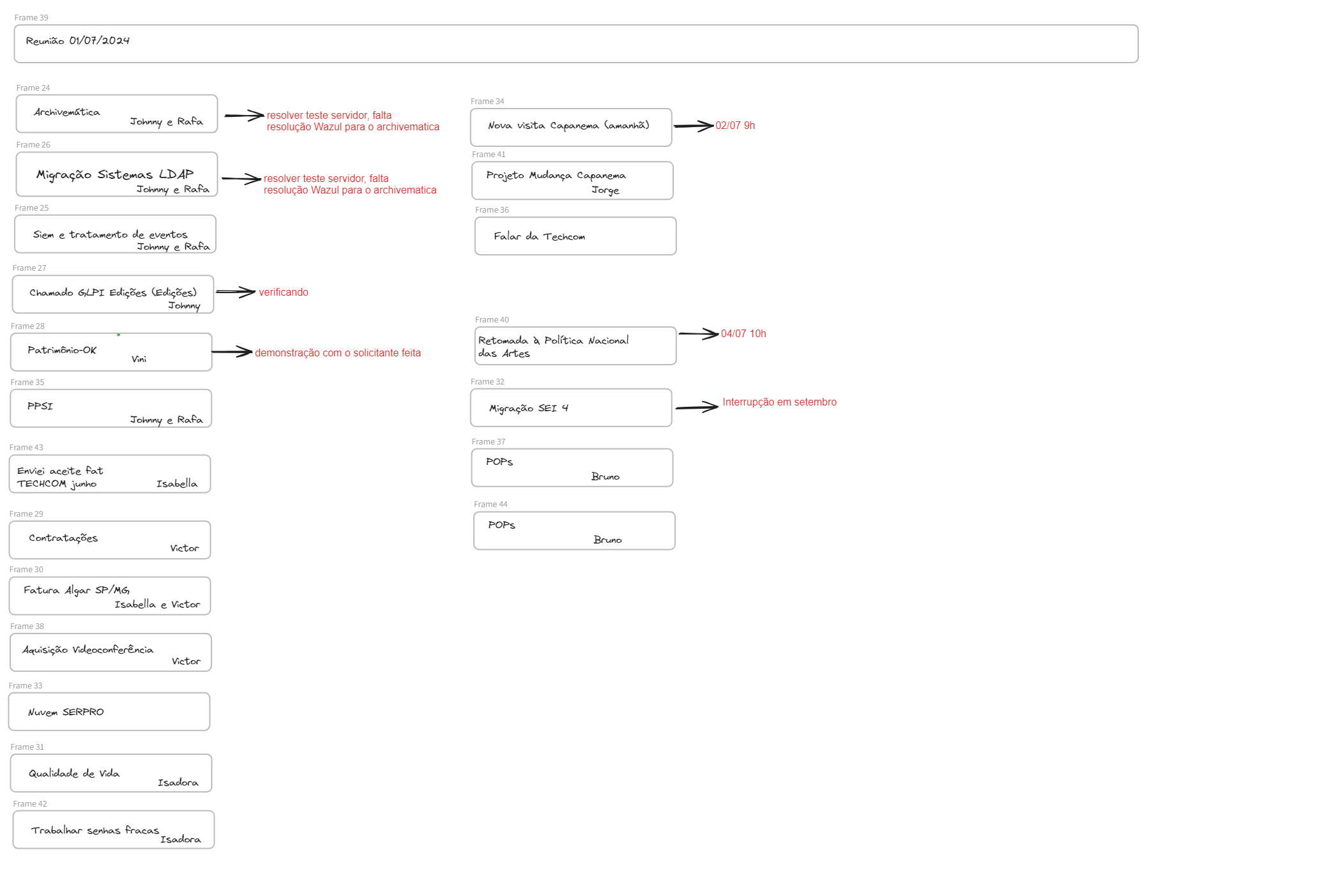Click the 'Frame 34' label
The height and width of the screenshot is (896, 1333).
pyautogui.click(x=487, y=102)
